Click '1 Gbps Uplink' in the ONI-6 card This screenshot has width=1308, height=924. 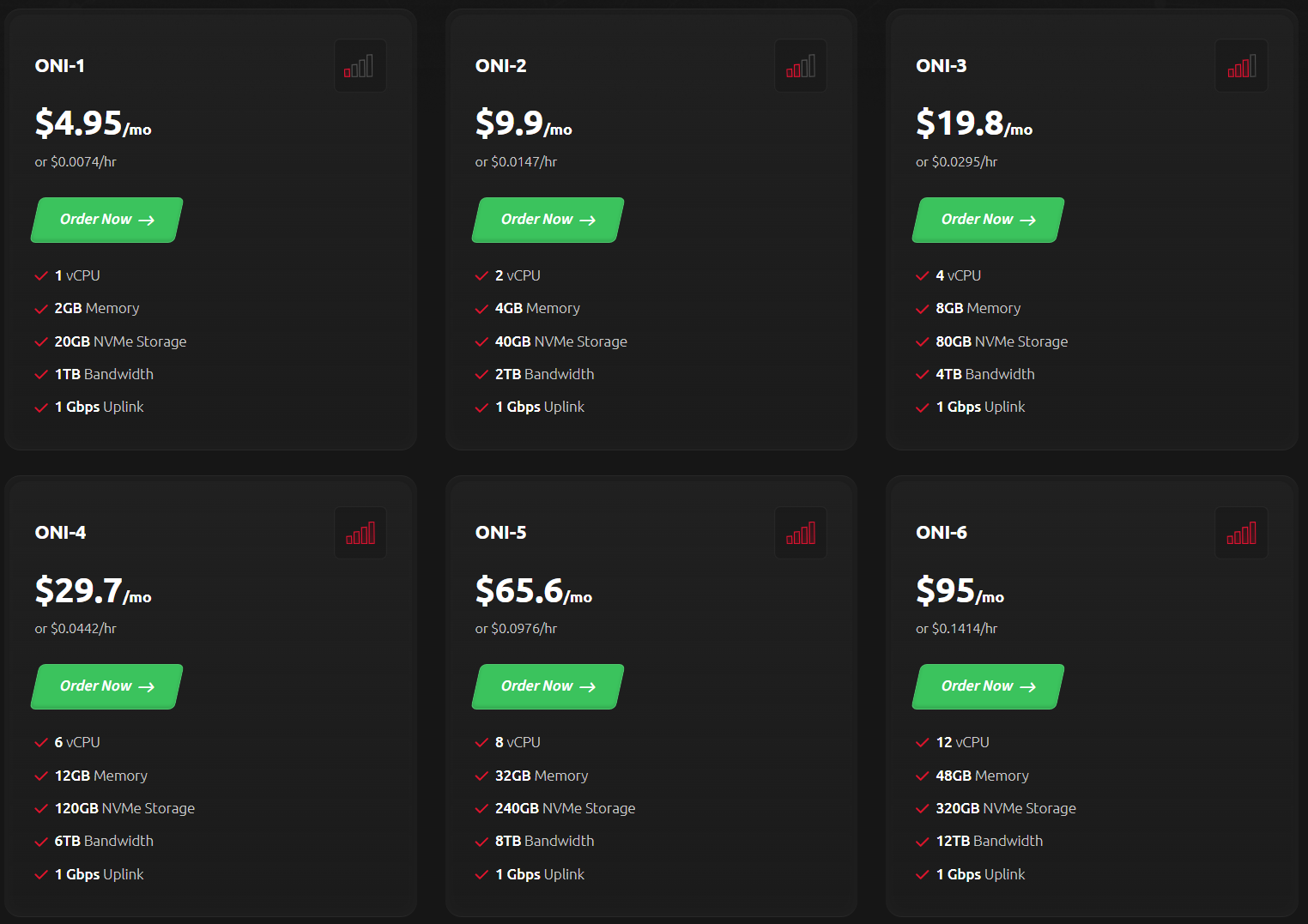click(981, 875)
